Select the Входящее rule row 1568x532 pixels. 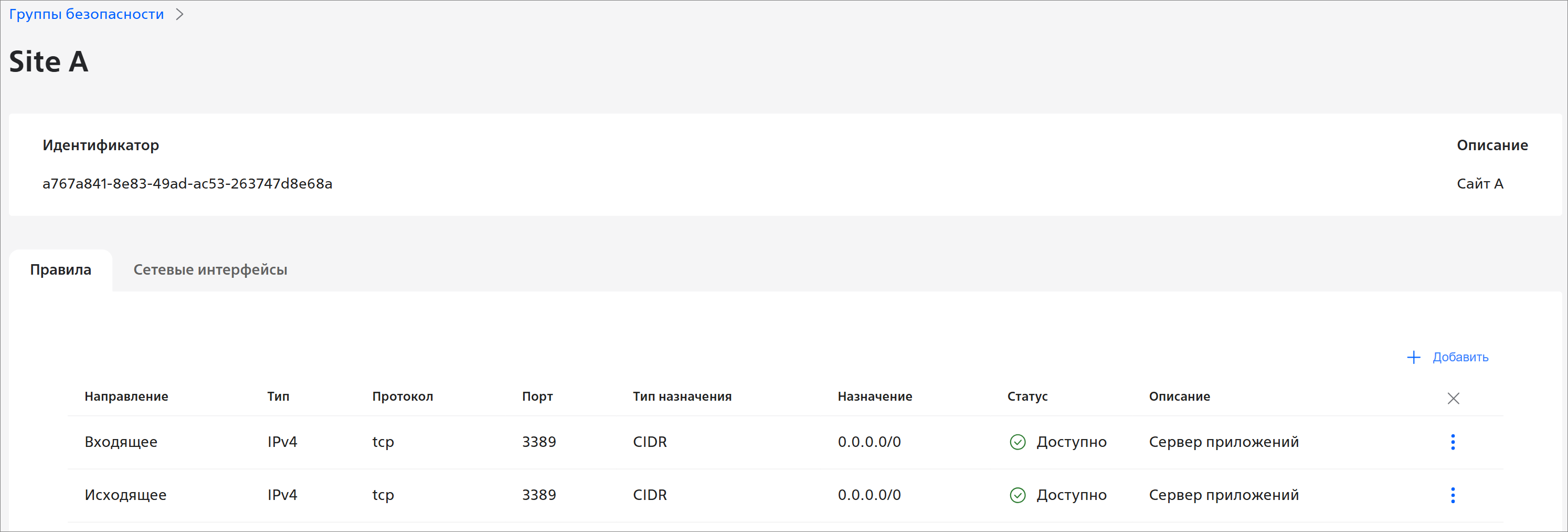click(121, 442)
